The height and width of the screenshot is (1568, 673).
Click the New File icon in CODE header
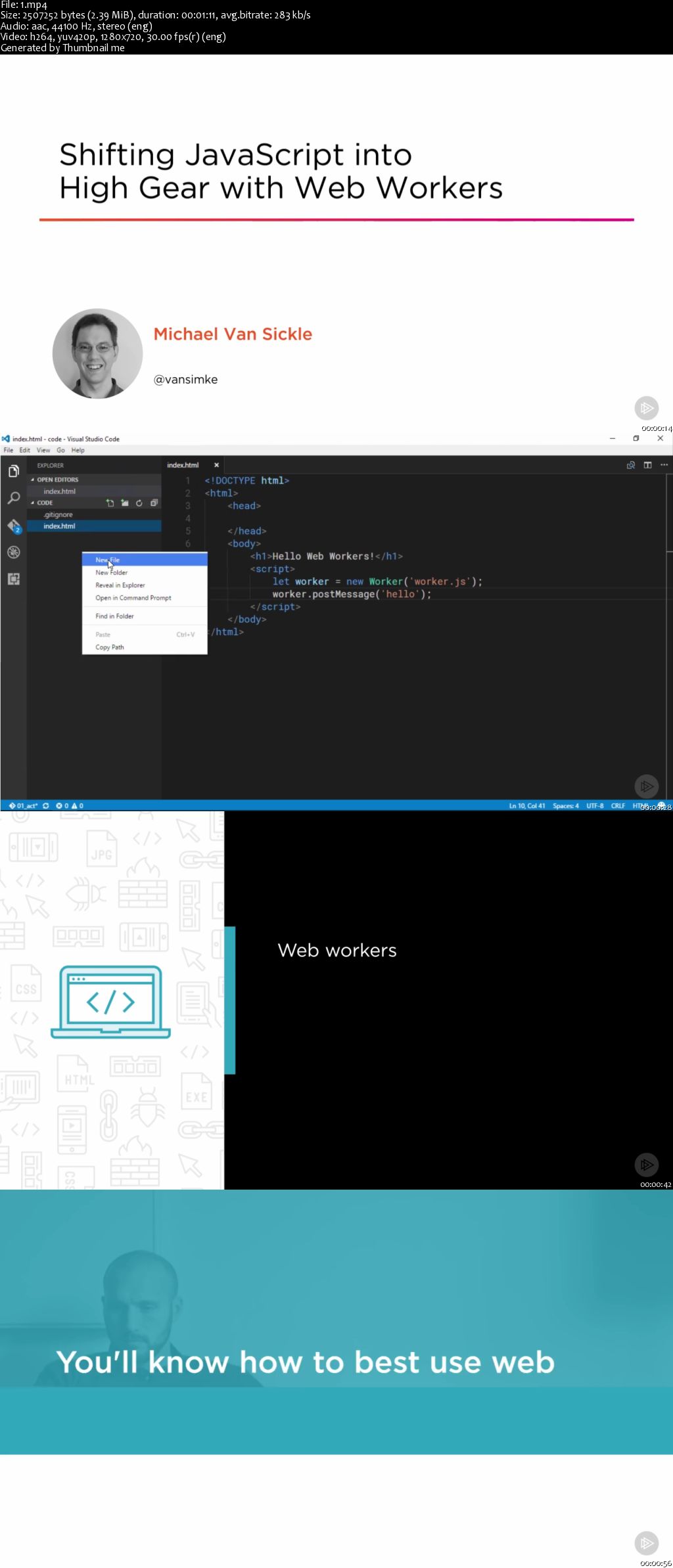coord(110,503)
